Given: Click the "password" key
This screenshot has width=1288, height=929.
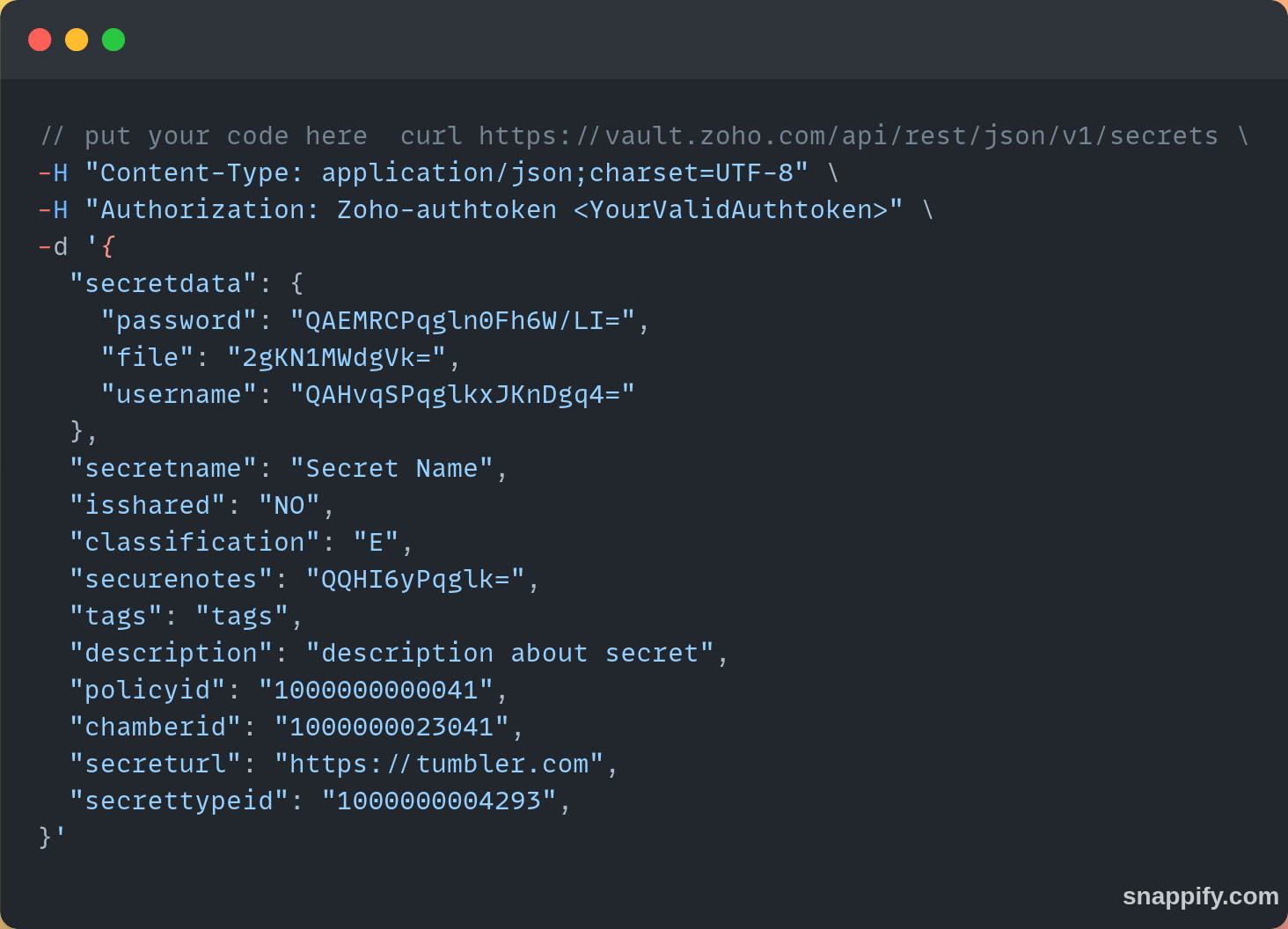Looking at the screenshot, I should tap(179, 320).
